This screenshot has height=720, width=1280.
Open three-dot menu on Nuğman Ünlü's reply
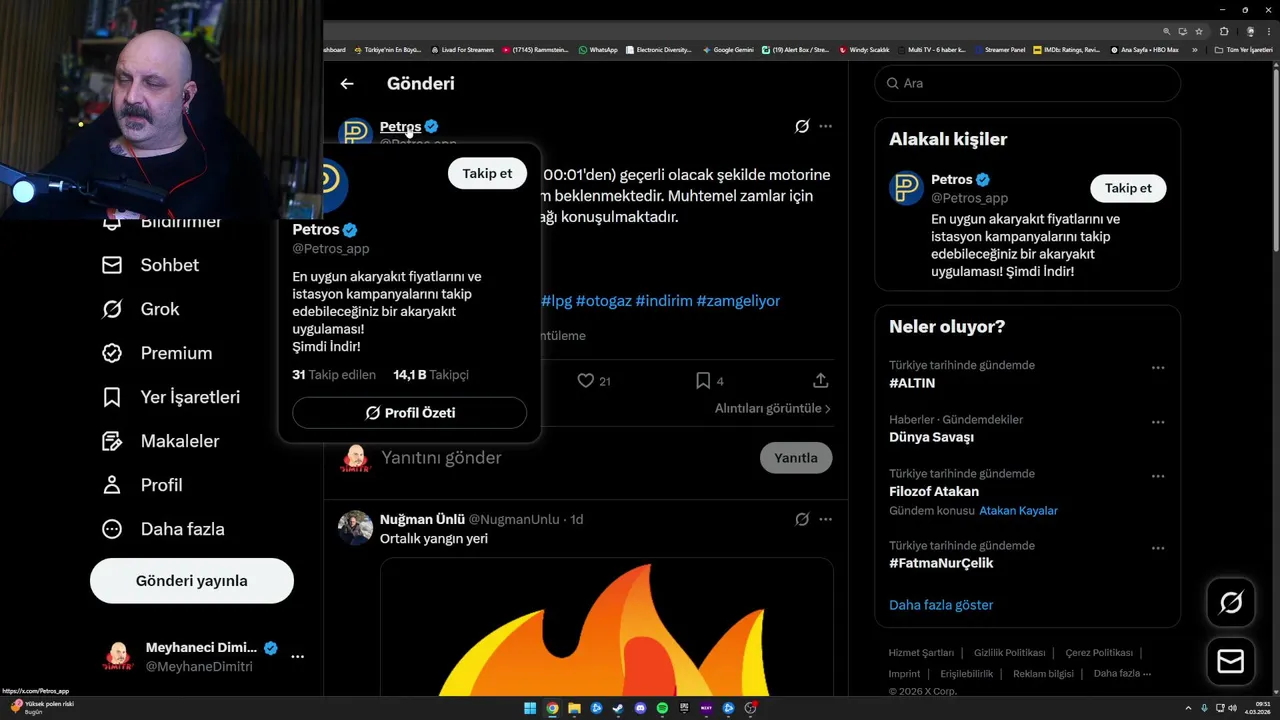(x=825, y=519)
